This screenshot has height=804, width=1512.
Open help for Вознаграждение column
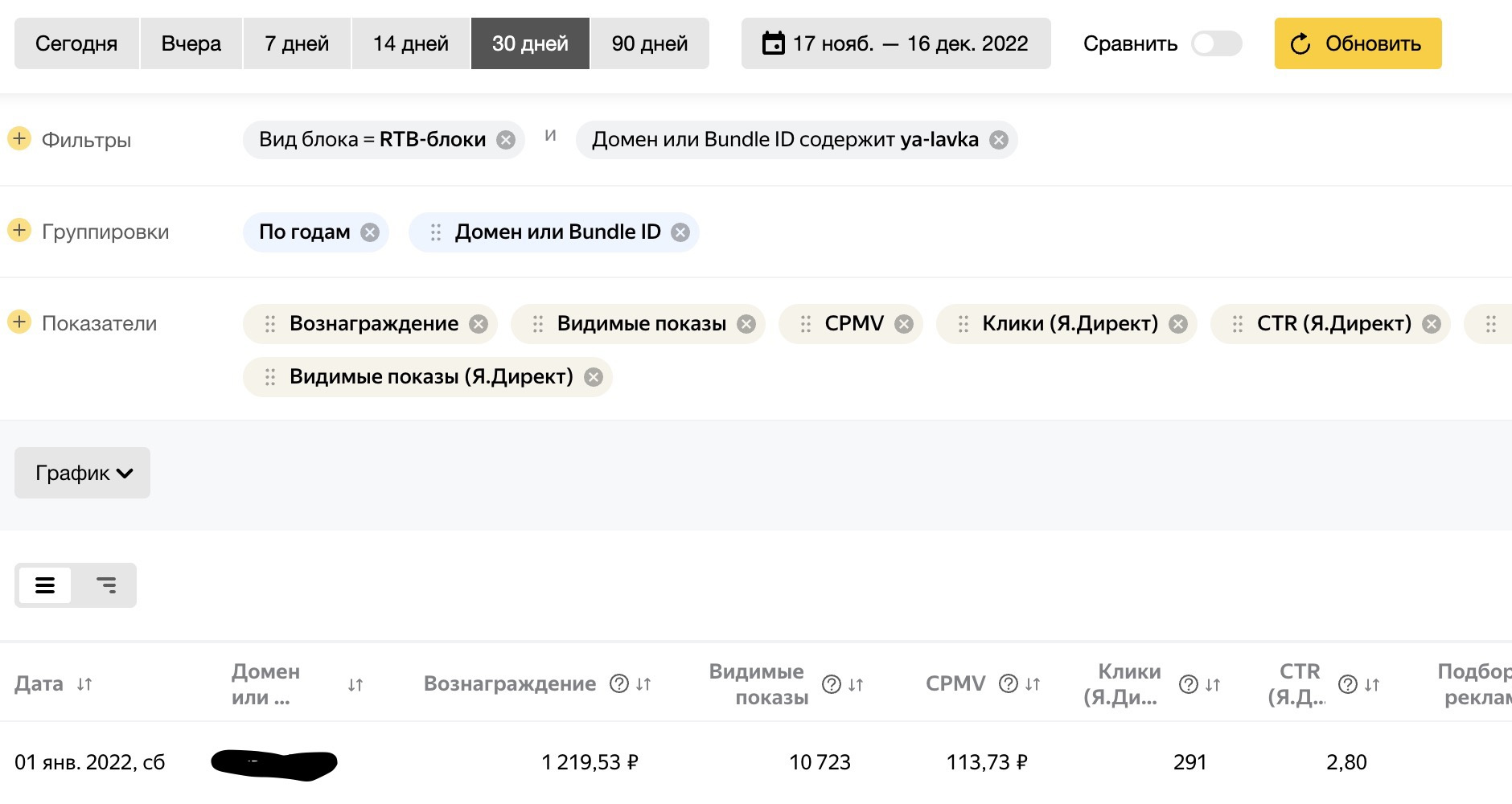point(618,683)
